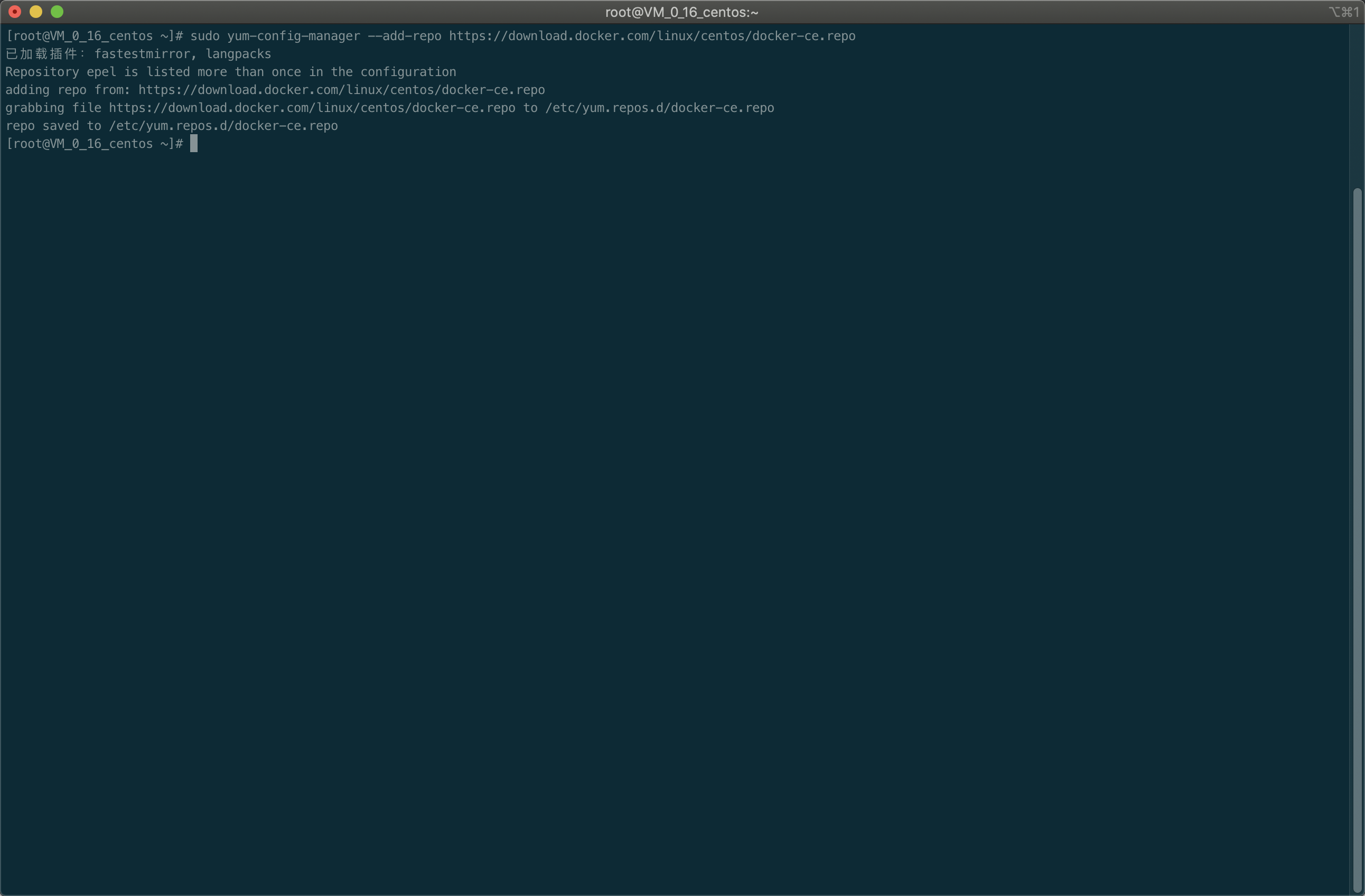Click the "--add-repo" option text
This screenshot has height=896, width=1365.
tap(404, 36)
